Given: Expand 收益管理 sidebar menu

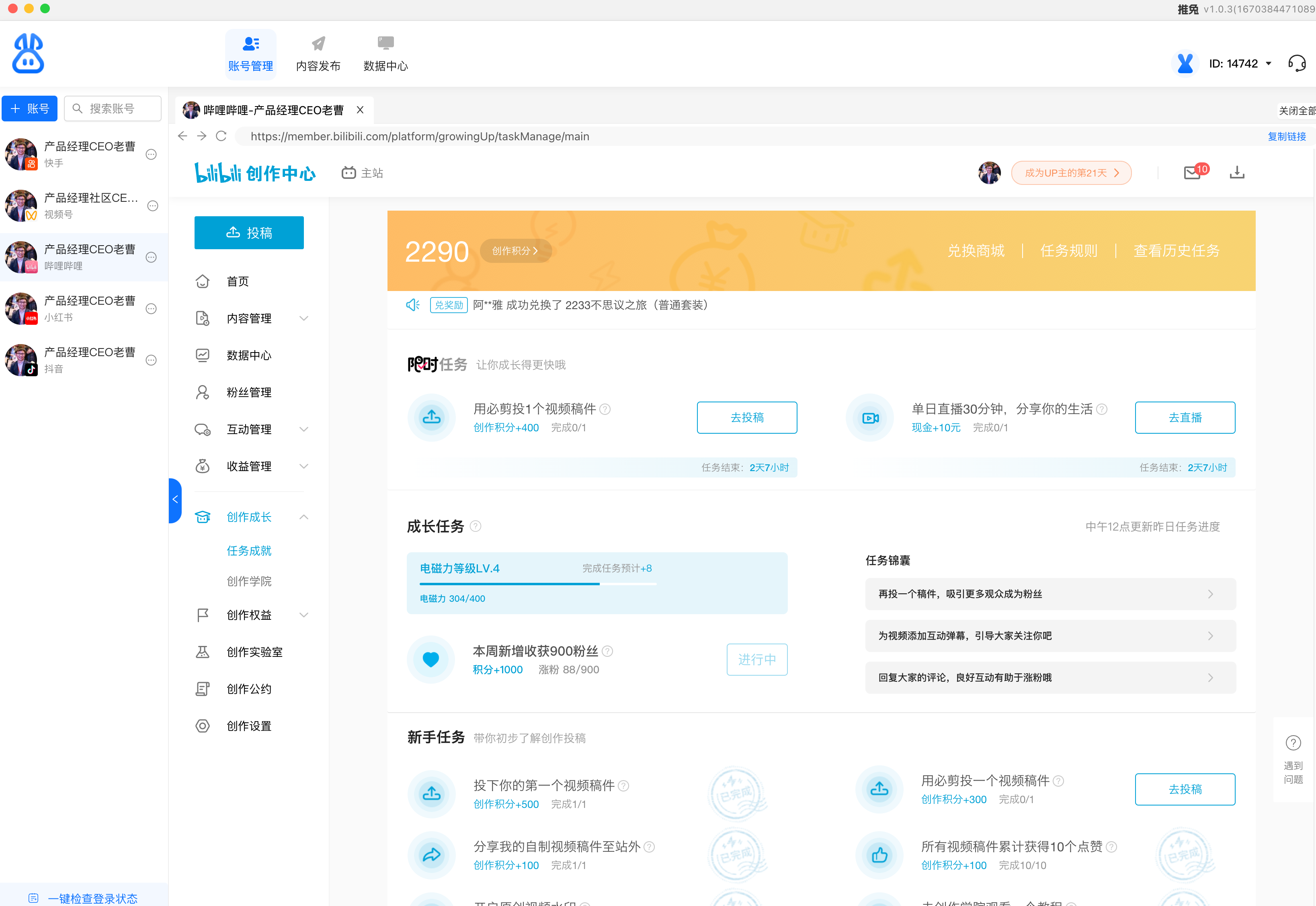Looking at the screenshot, I should point(304,466).
